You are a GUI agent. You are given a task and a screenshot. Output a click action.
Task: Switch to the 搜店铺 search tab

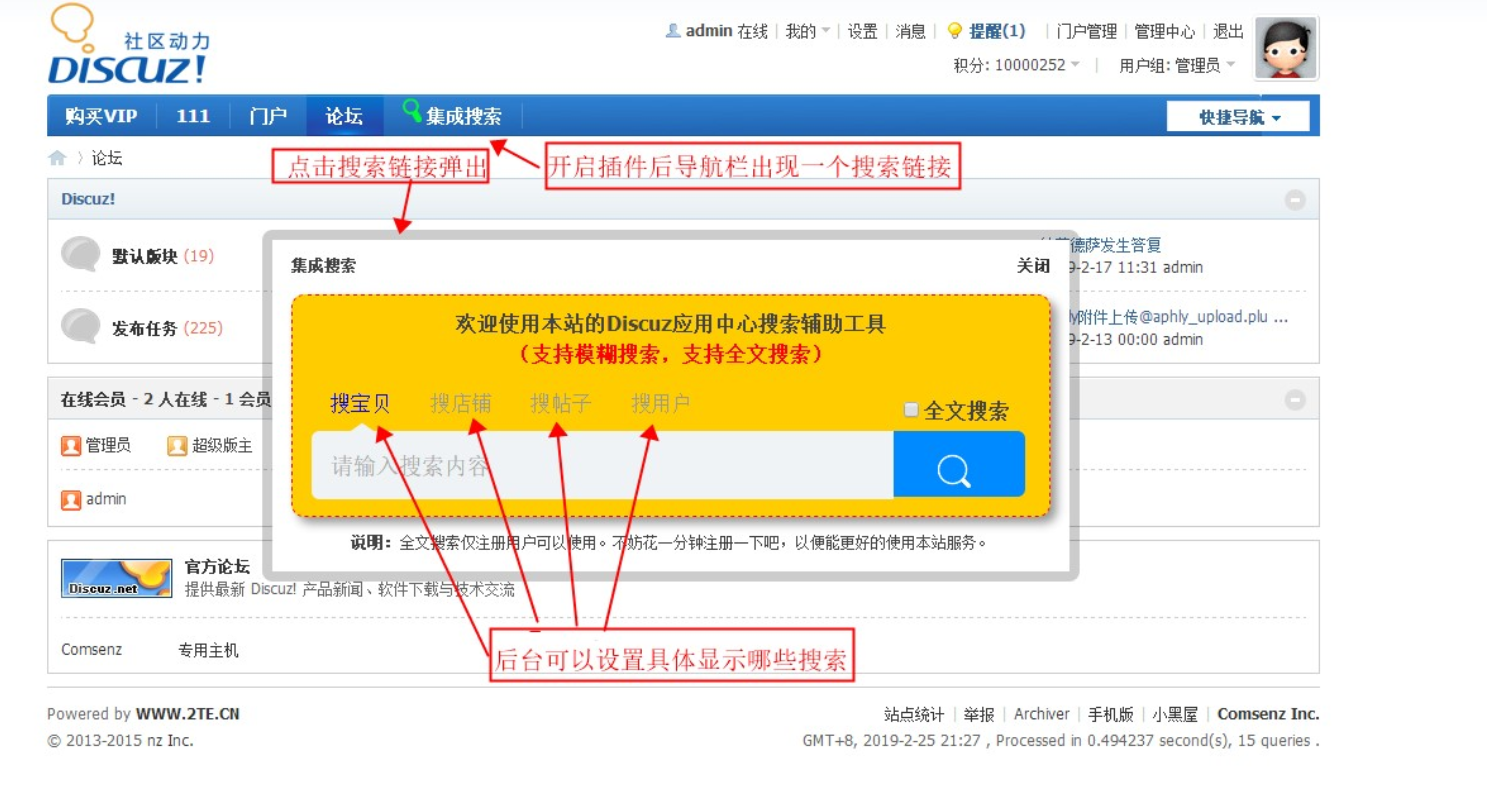[x=460, y=403]
